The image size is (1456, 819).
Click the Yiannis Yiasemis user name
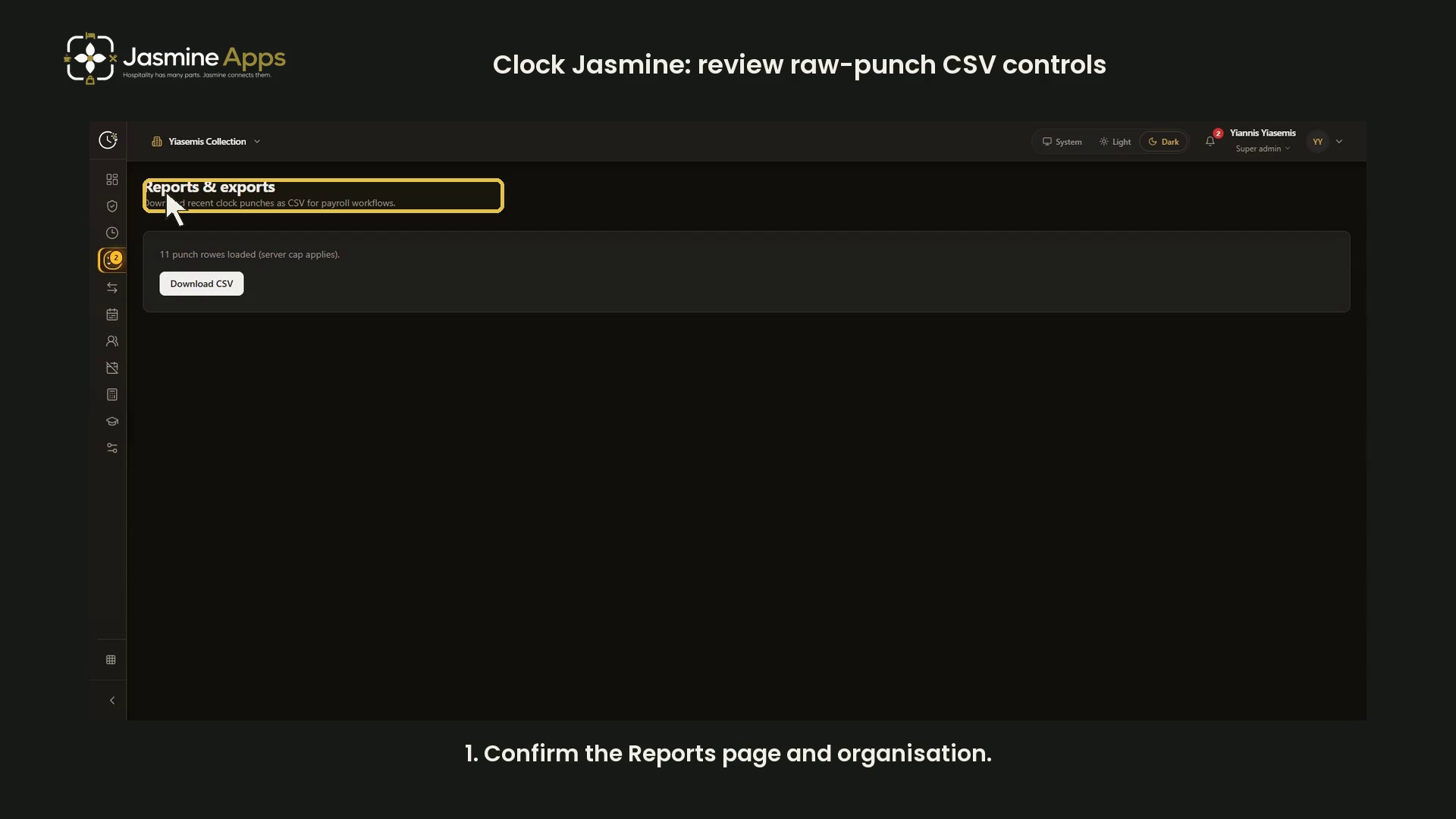pos(1263,133)
